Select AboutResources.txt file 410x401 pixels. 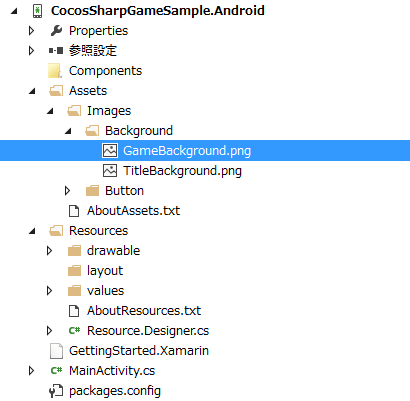tap(144, 311)
